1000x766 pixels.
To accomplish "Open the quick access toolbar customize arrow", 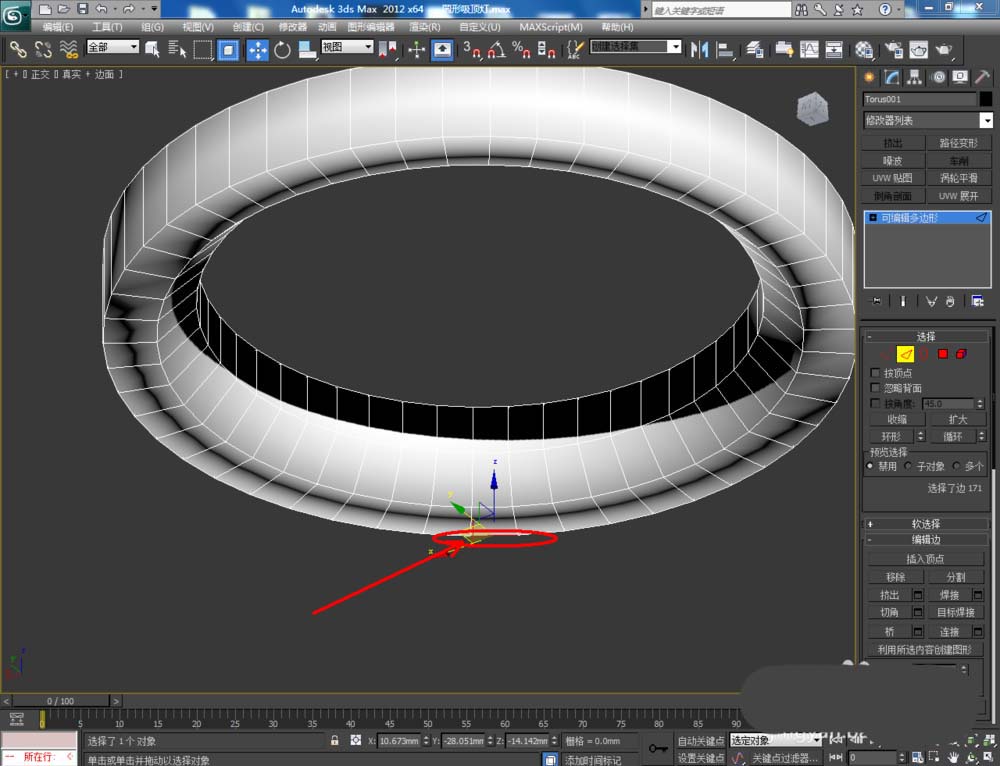I will pos(155,9).
